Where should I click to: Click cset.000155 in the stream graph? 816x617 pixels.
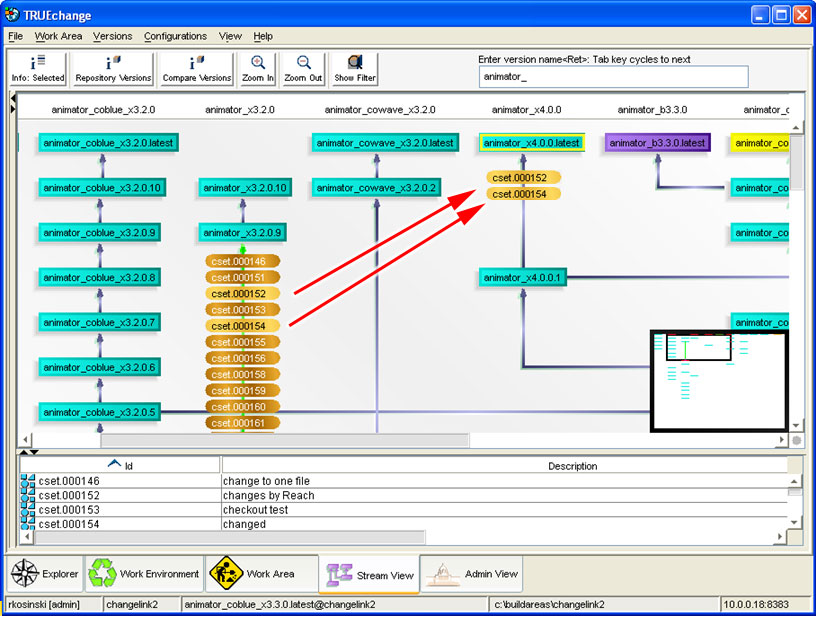pos(243,342)
